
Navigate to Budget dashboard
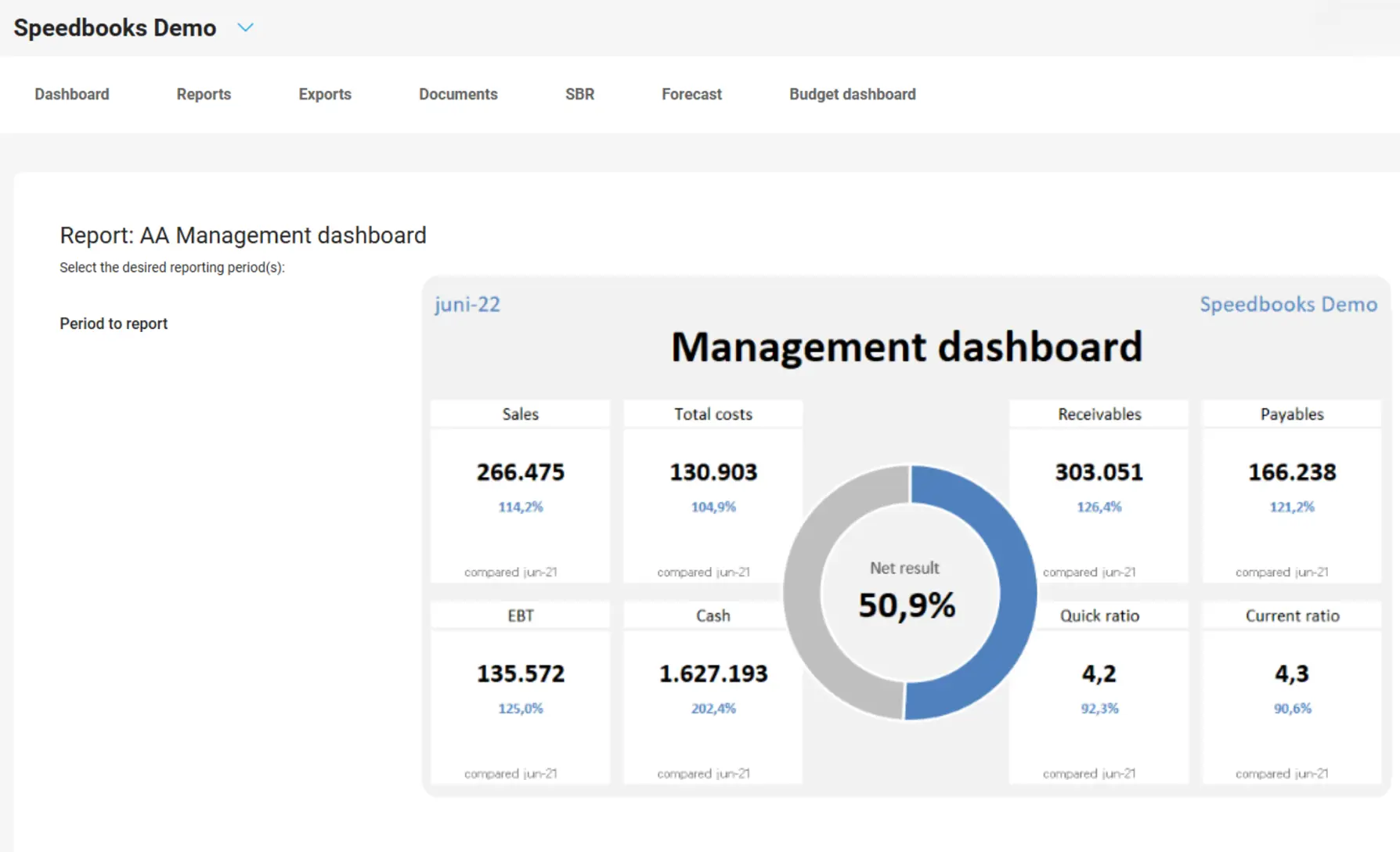click(x=853, y=94)
